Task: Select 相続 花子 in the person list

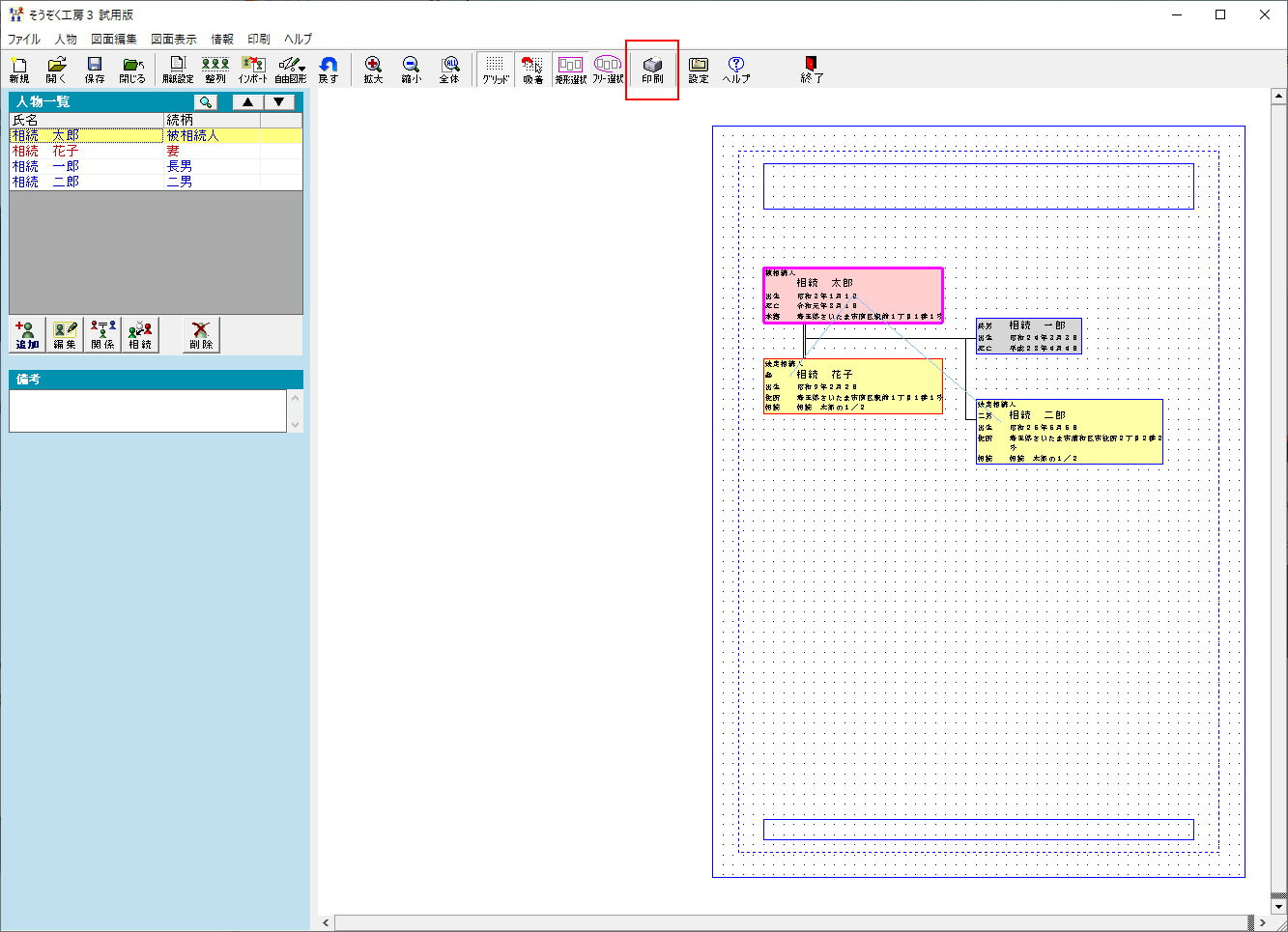Action: click(x=46, y=151)
